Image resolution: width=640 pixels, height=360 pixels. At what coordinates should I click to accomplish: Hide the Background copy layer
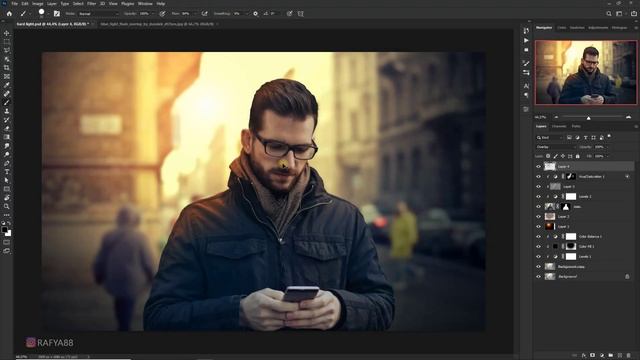[x=538, y=267]
